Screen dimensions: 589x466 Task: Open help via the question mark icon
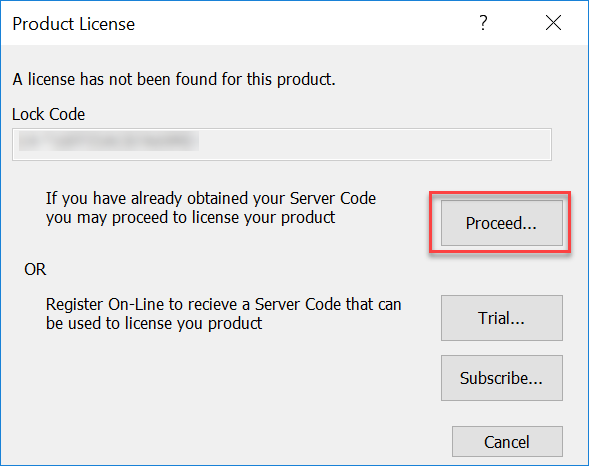pos(483,23)
